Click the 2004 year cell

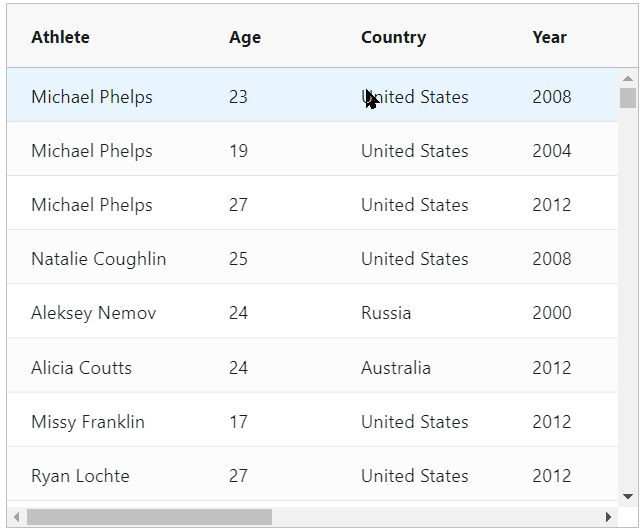552,151
